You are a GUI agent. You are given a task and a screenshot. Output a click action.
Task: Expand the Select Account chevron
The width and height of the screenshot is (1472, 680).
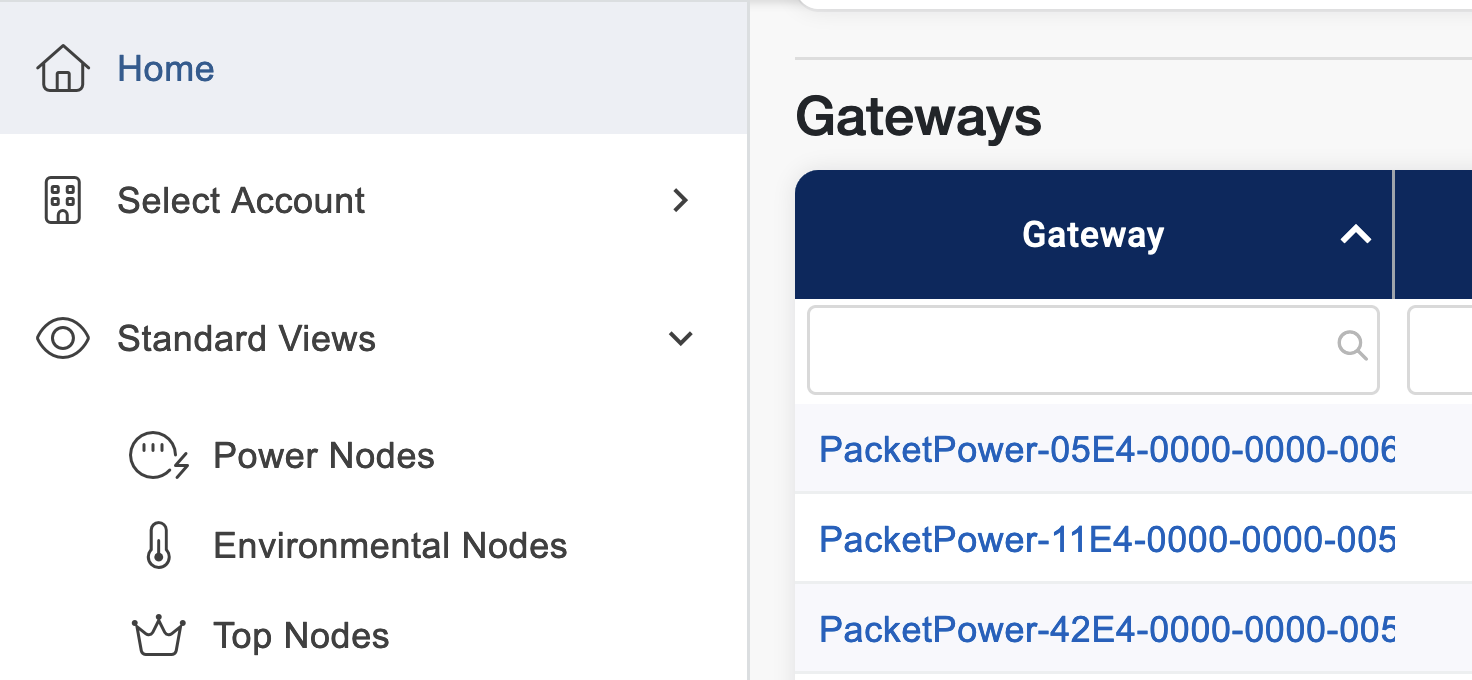681,200
